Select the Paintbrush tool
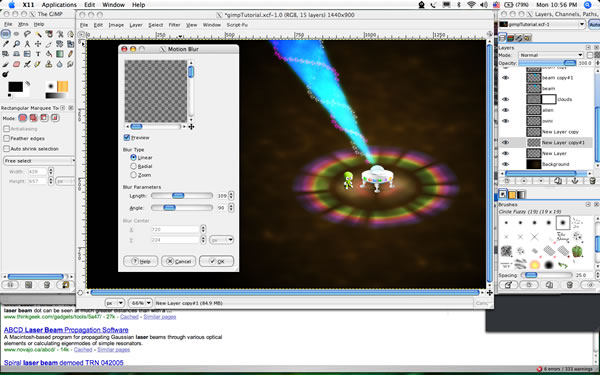Screen dimensions: 600x375 (x=5, y=64)
